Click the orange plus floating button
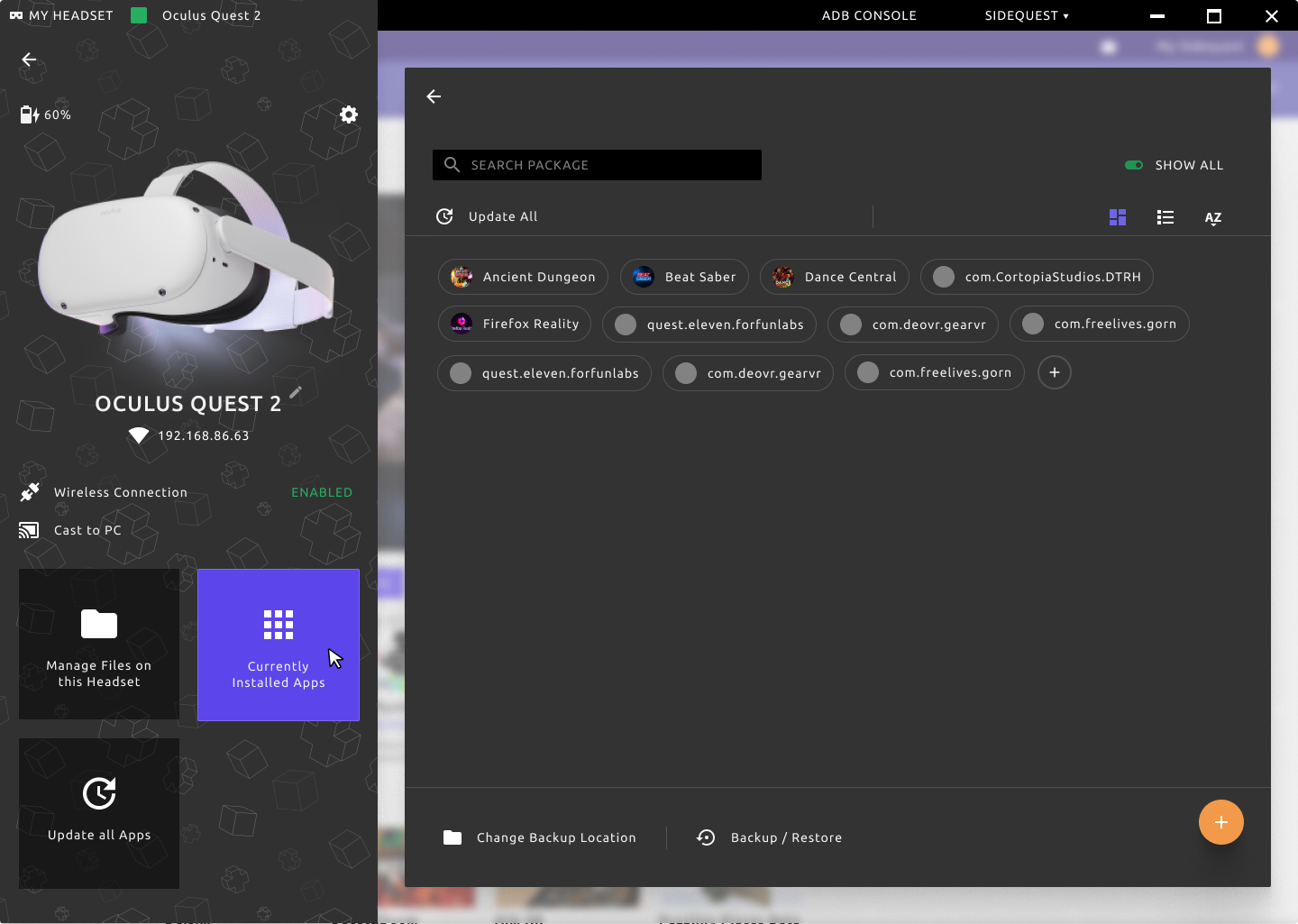 pyautogui.click(x=1221, y=822)
